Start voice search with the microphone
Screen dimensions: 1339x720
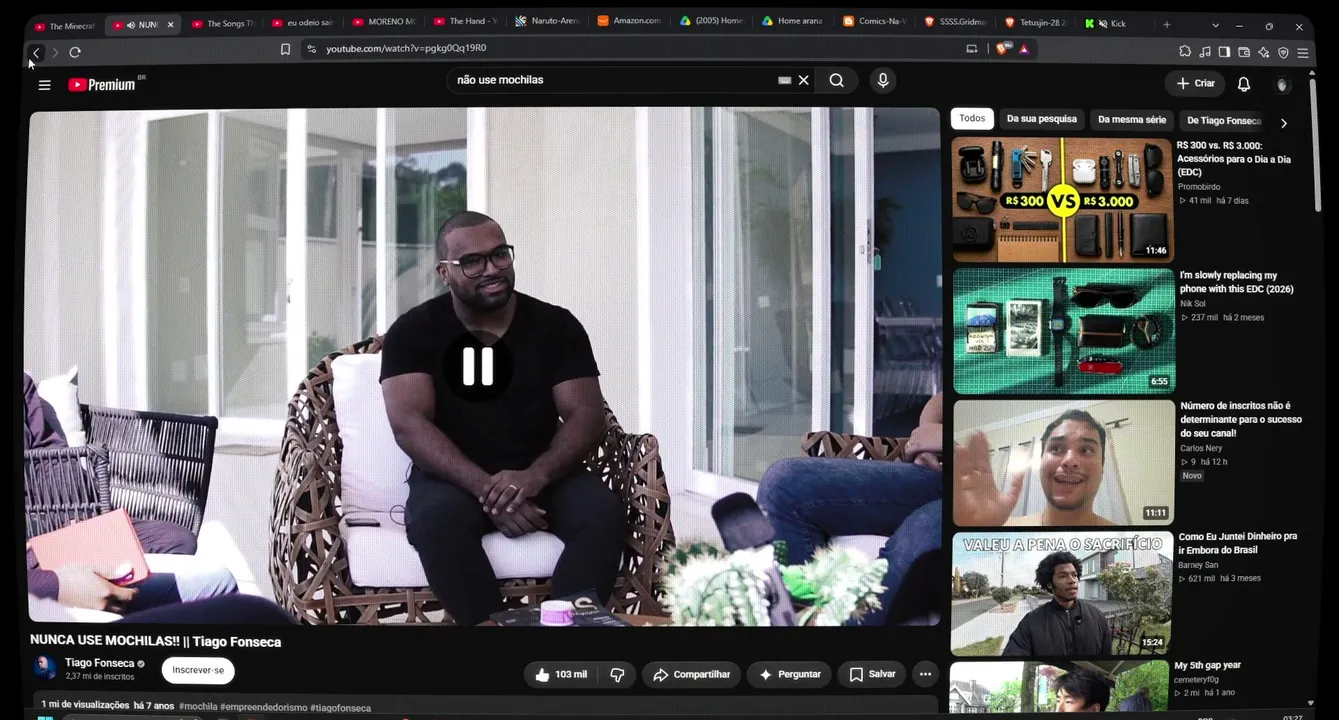[882, 81]
